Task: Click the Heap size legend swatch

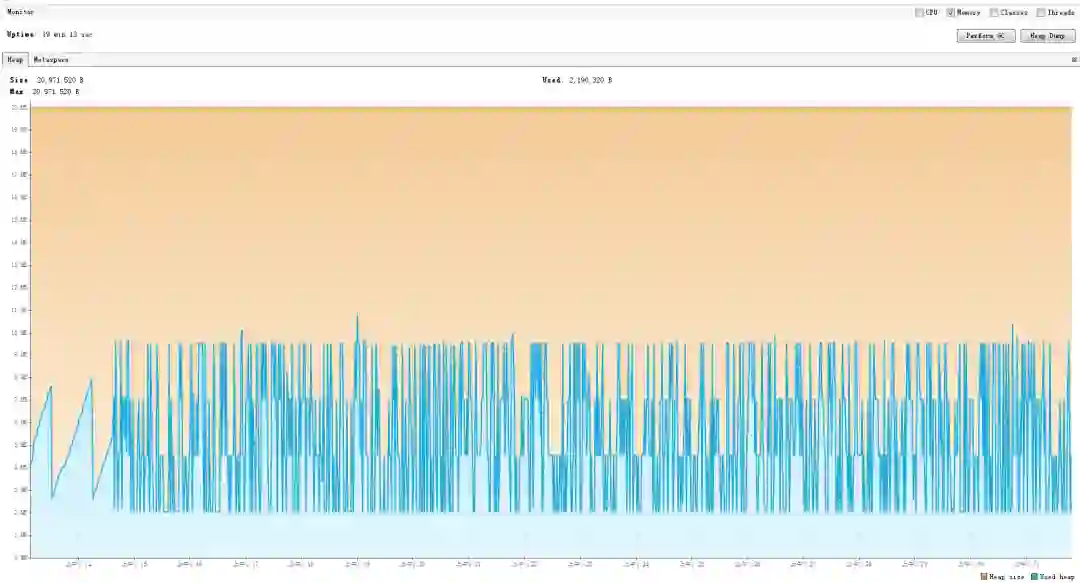Action: coord(984,576)
